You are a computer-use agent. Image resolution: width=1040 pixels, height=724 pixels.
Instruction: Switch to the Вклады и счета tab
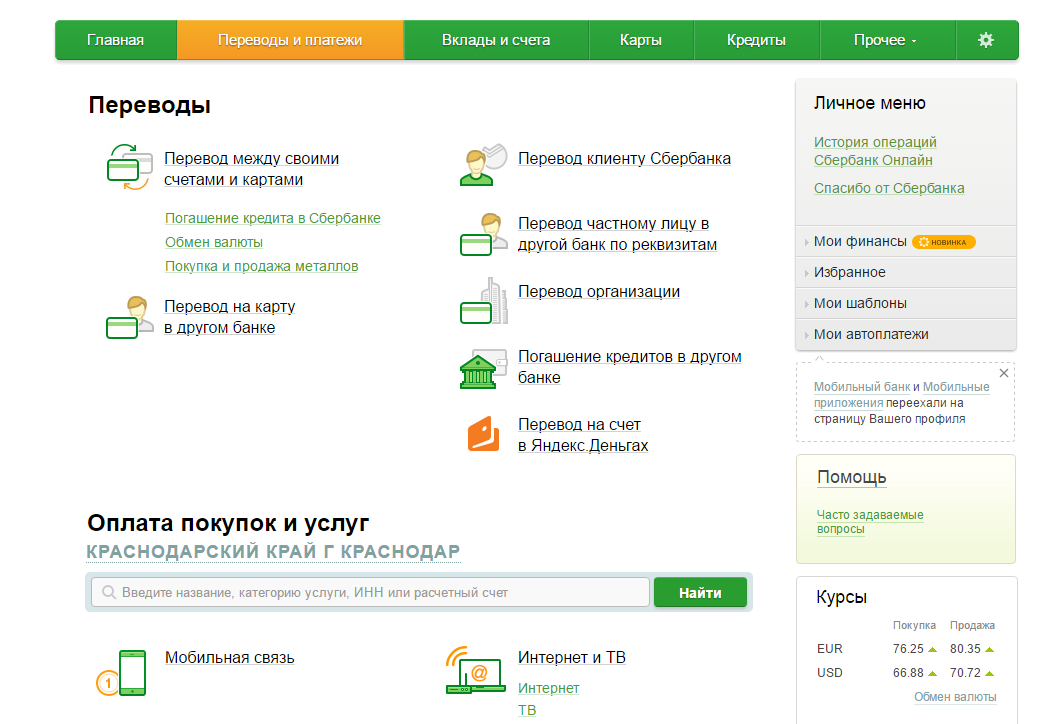click(x=496, y=40)
